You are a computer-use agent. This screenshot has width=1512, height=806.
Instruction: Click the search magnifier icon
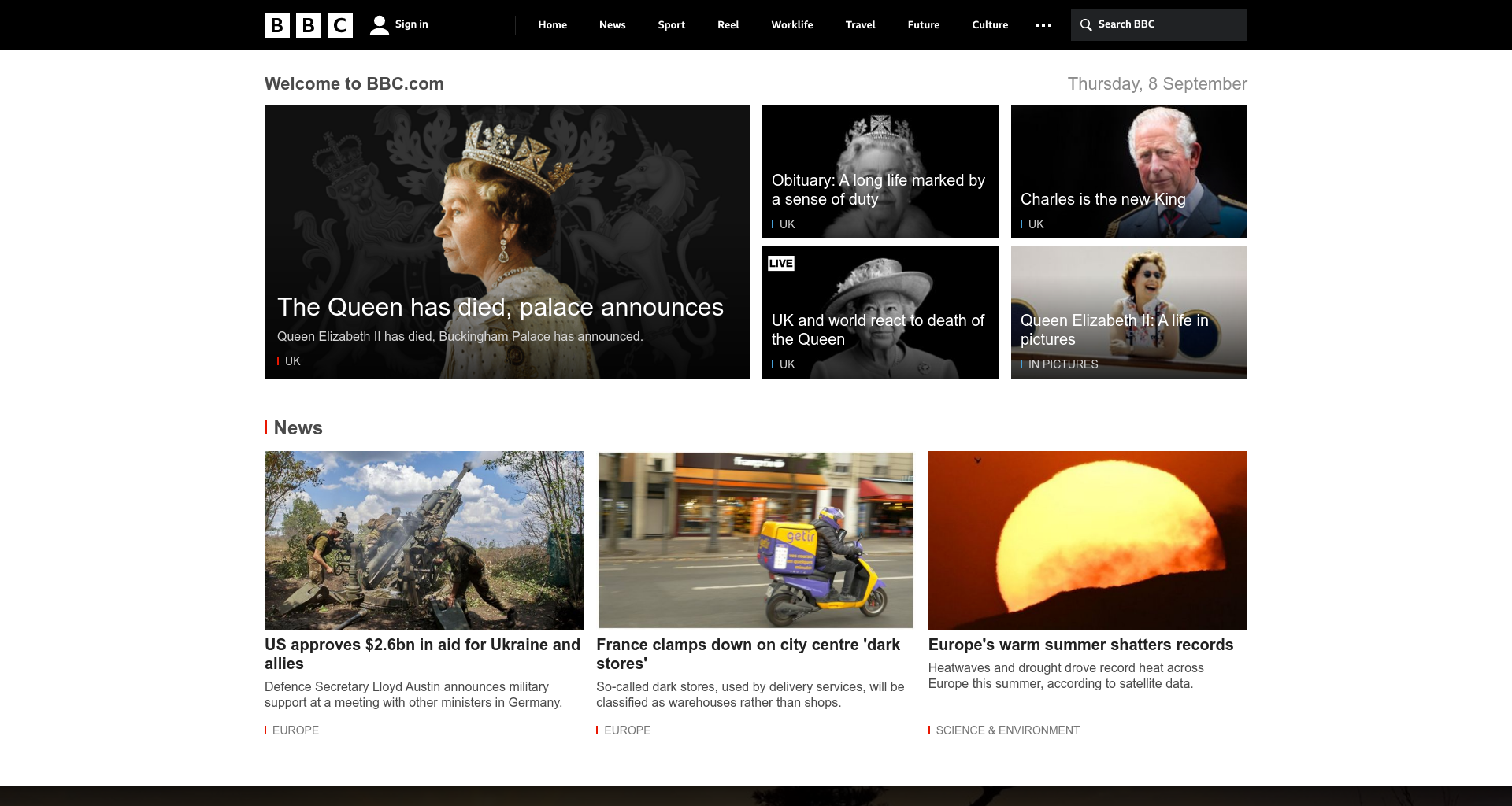[1086, 25]
